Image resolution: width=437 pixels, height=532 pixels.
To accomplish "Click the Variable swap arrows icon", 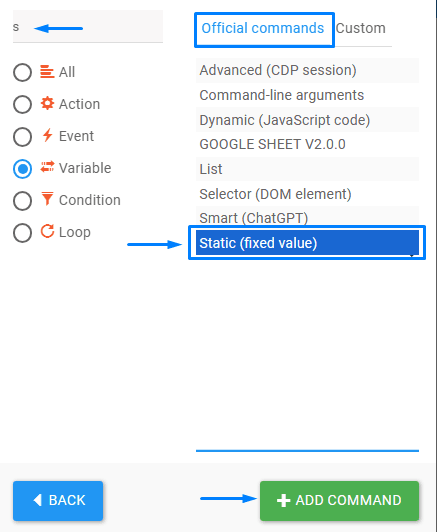I will tap(47, 167).
